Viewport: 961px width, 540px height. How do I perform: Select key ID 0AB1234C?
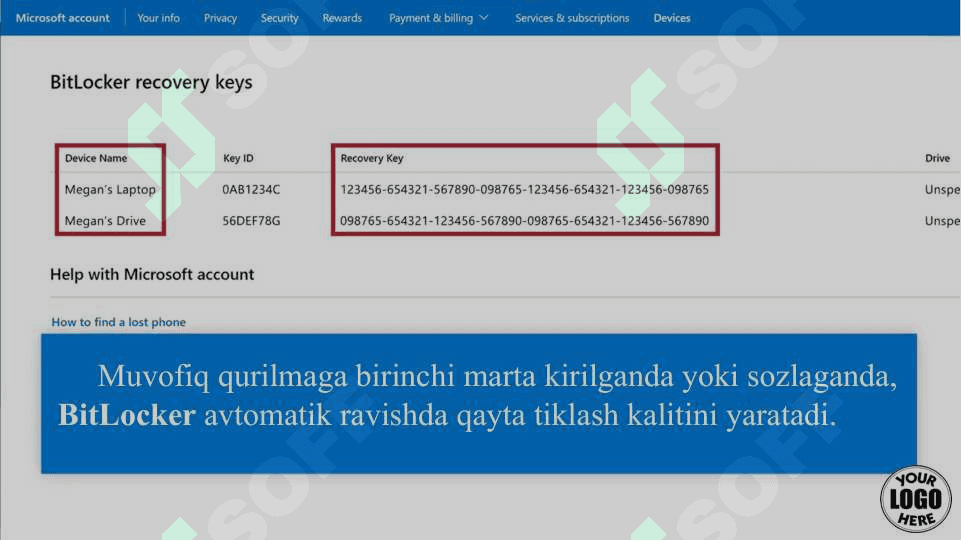coord(251,189)
